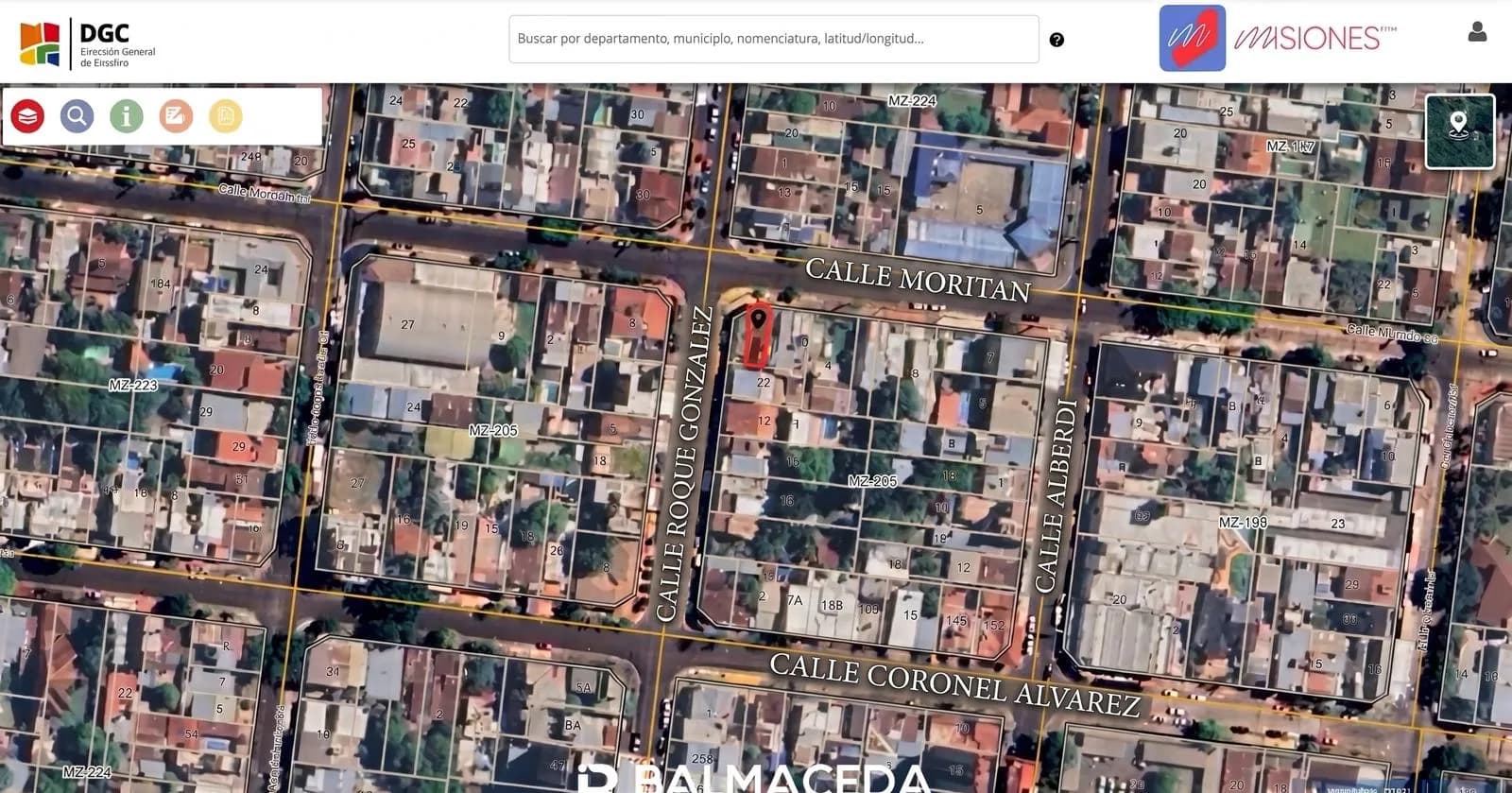
Task: Click the Misiones logo
Action: tap(1278, 38)
